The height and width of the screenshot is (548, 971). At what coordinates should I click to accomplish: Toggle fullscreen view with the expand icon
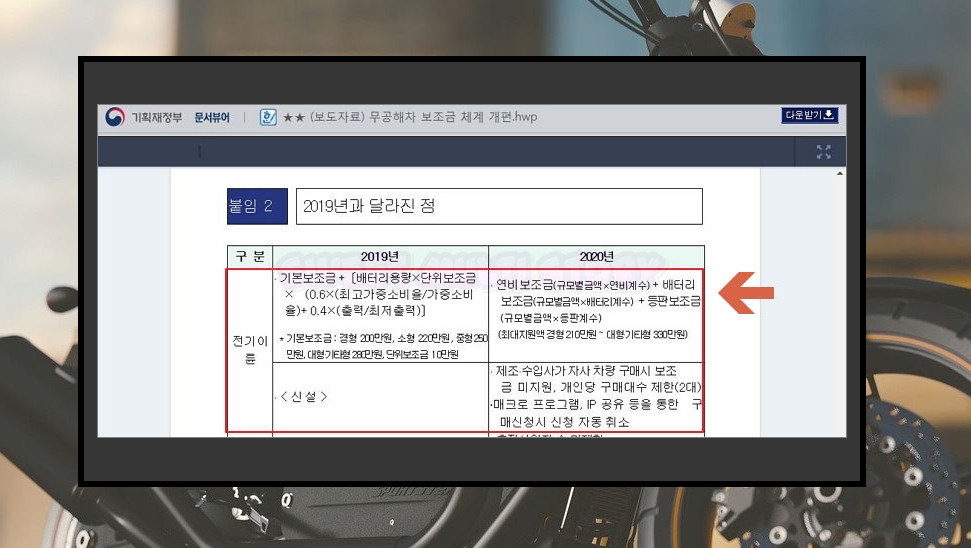[824, 152]
